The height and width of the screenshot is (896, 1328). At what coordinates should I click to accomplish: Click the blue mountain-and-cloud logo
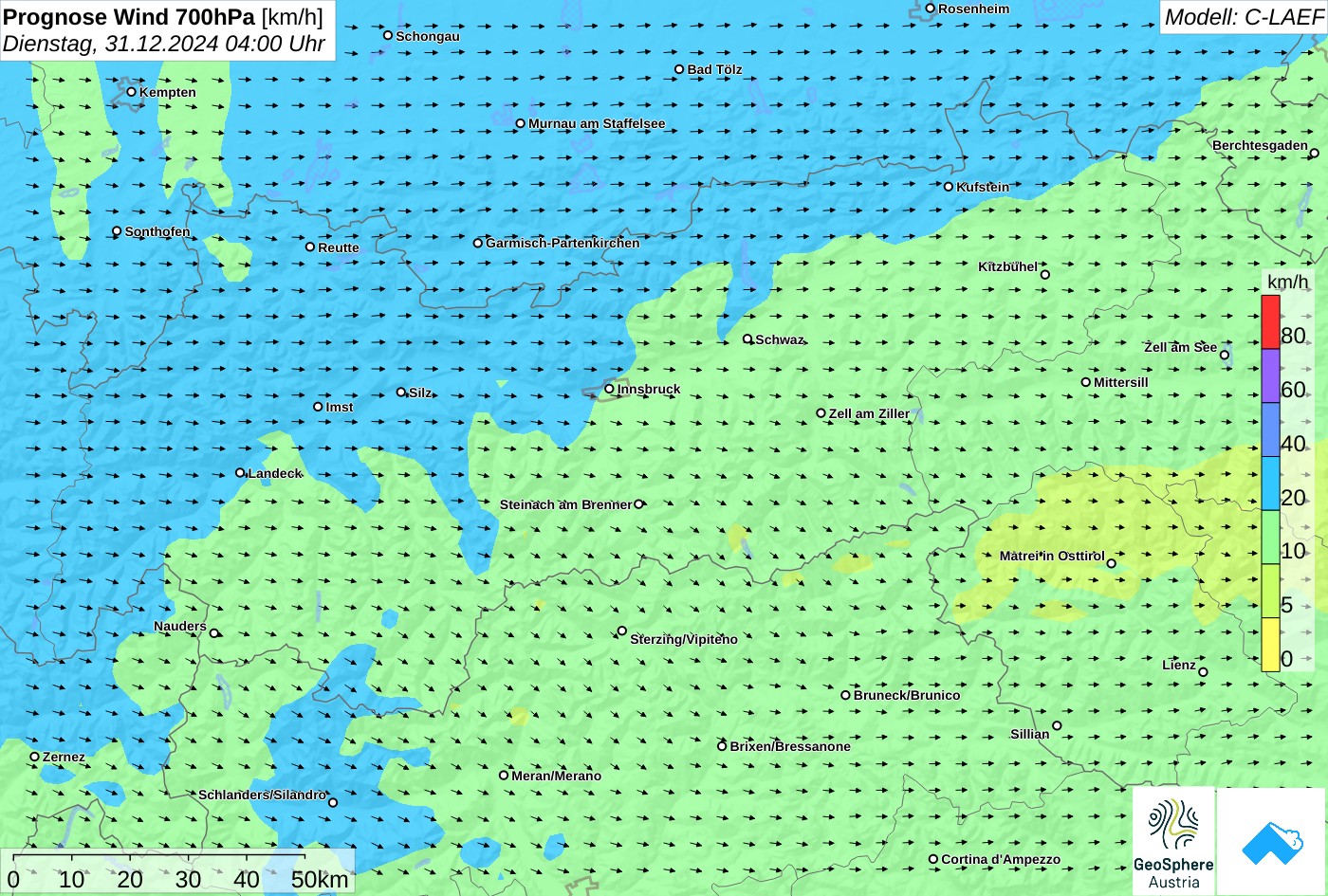1271,841
